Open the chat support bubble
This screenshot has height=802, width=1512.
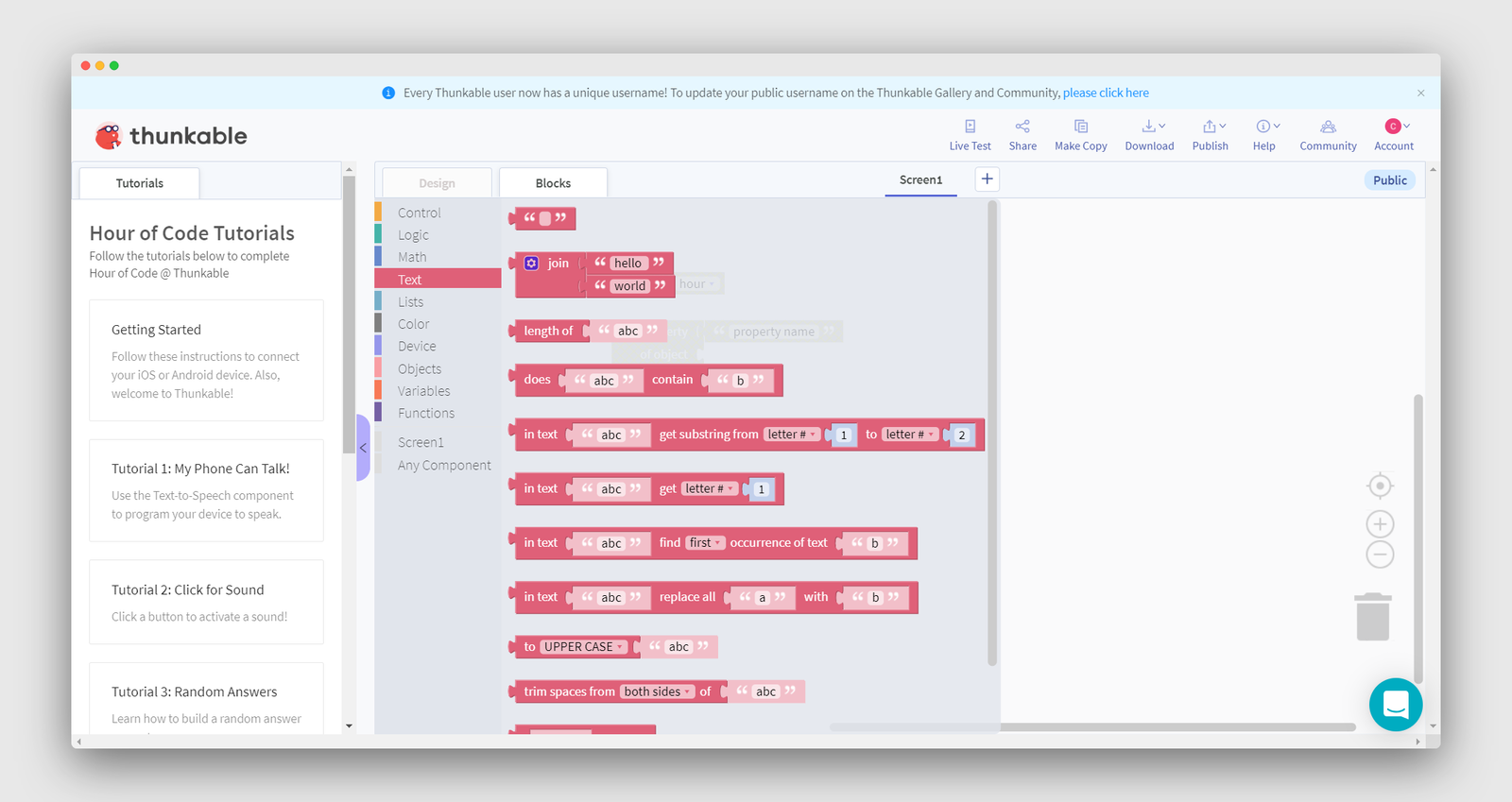coord(1396,704)
